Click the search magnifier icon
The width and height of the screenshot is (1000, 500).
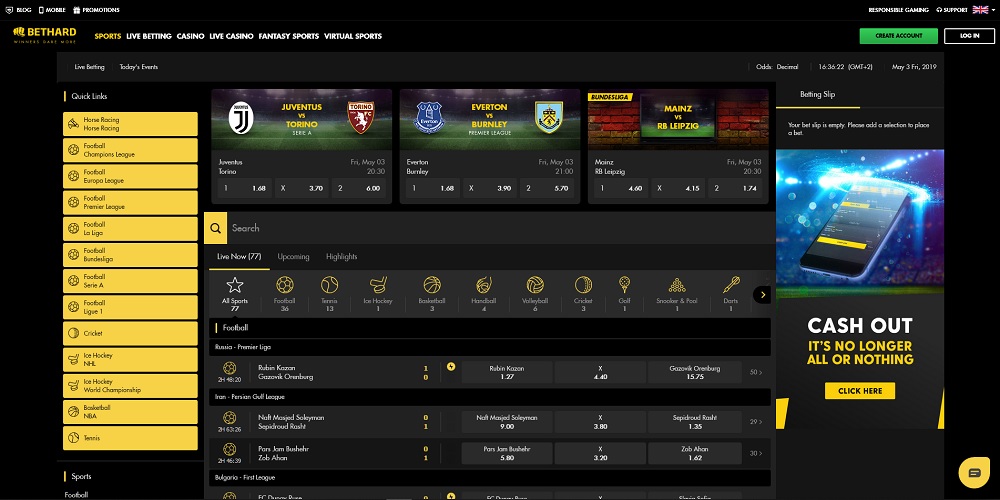(x=216, y=228)
